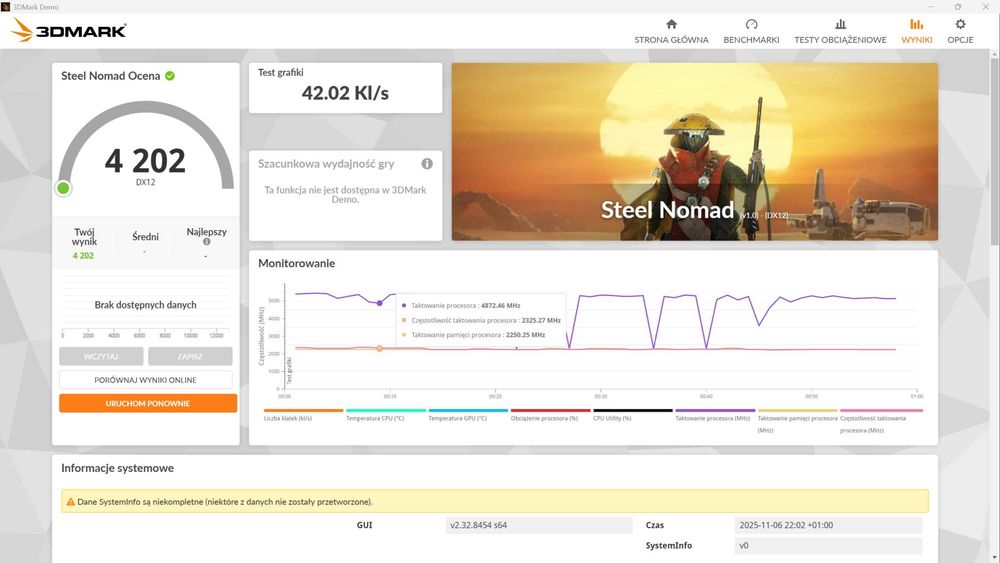Click the Zapisz button
Screen dimensions: 1000x563
point(190,356)
